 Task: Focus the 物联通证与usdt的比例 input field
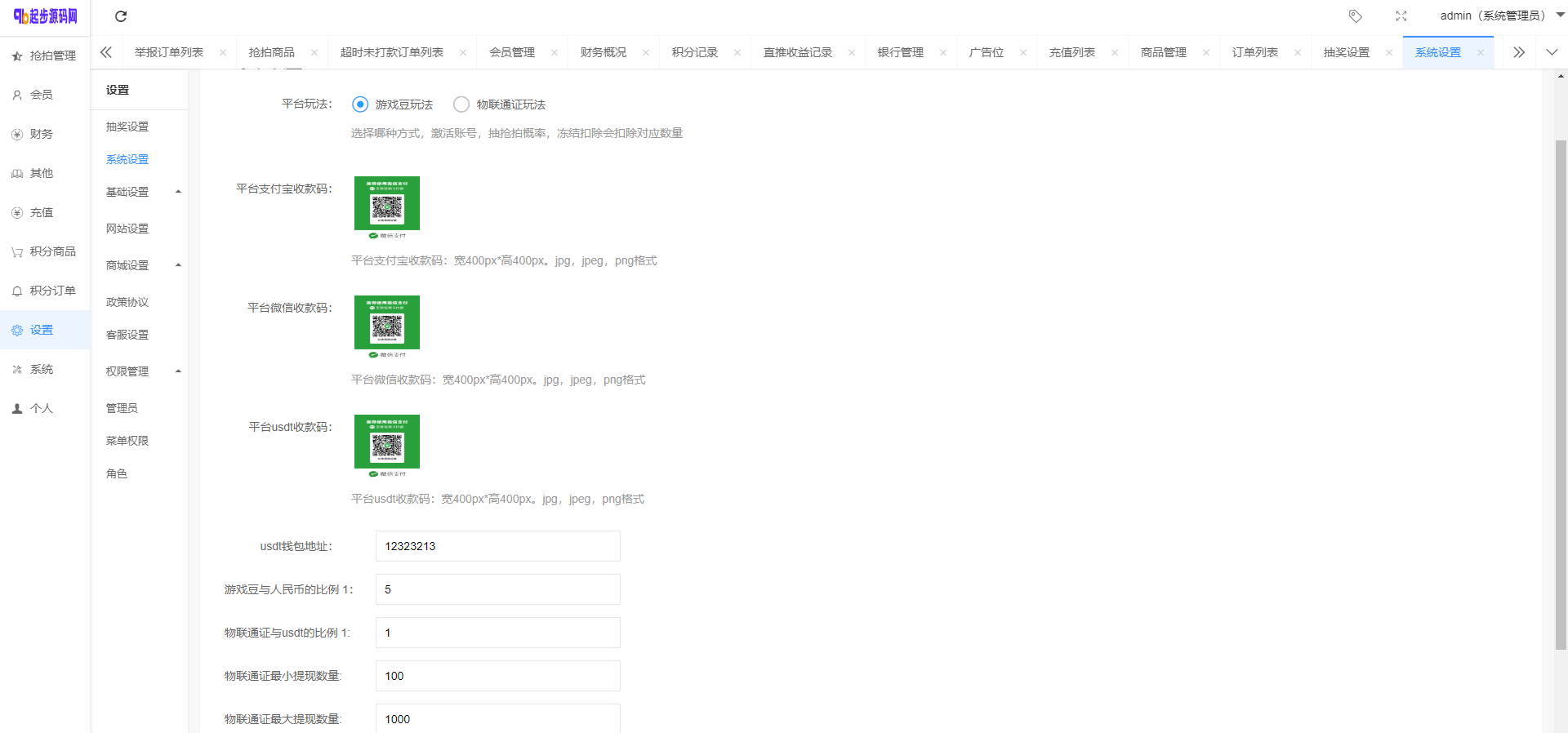point(498,633)
